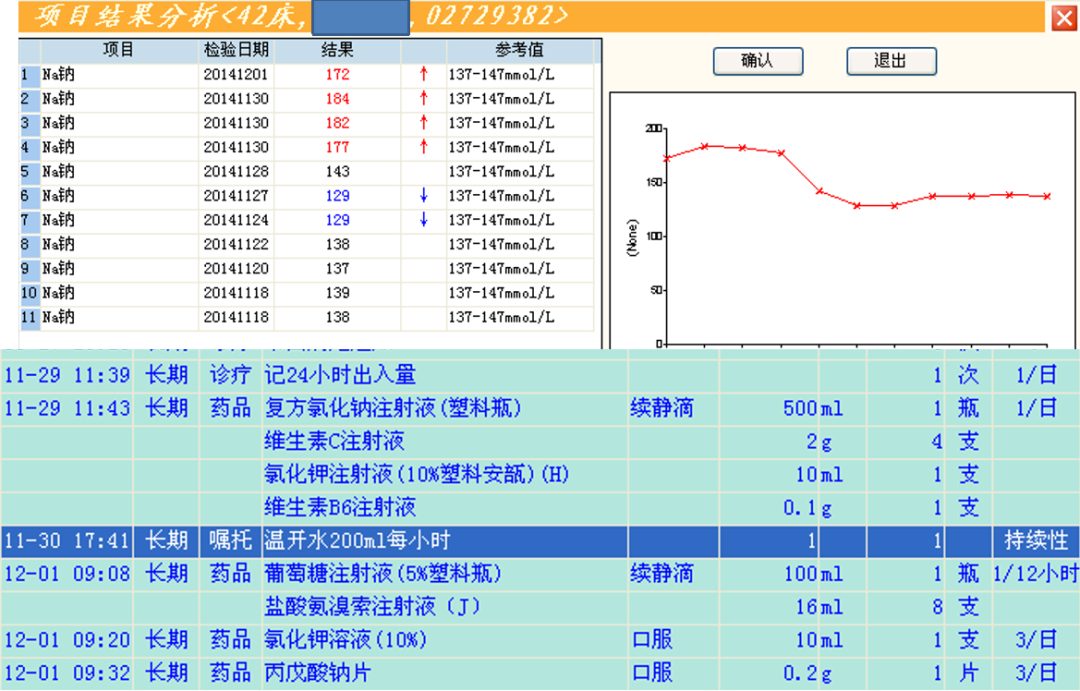Viewport: 1080px width, 691px height.
Task: Click the up arrow beside result 182
Action: [423, 123]
